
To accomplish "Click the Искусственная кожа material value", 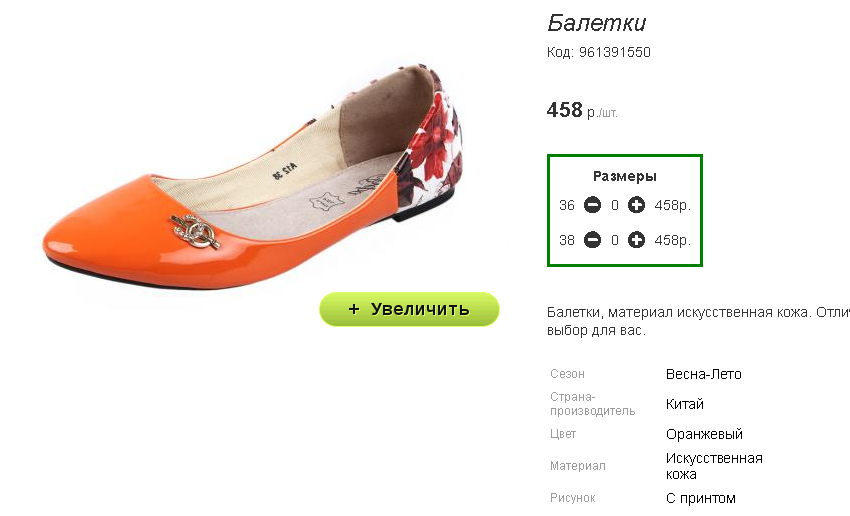I will pos(714,466).
